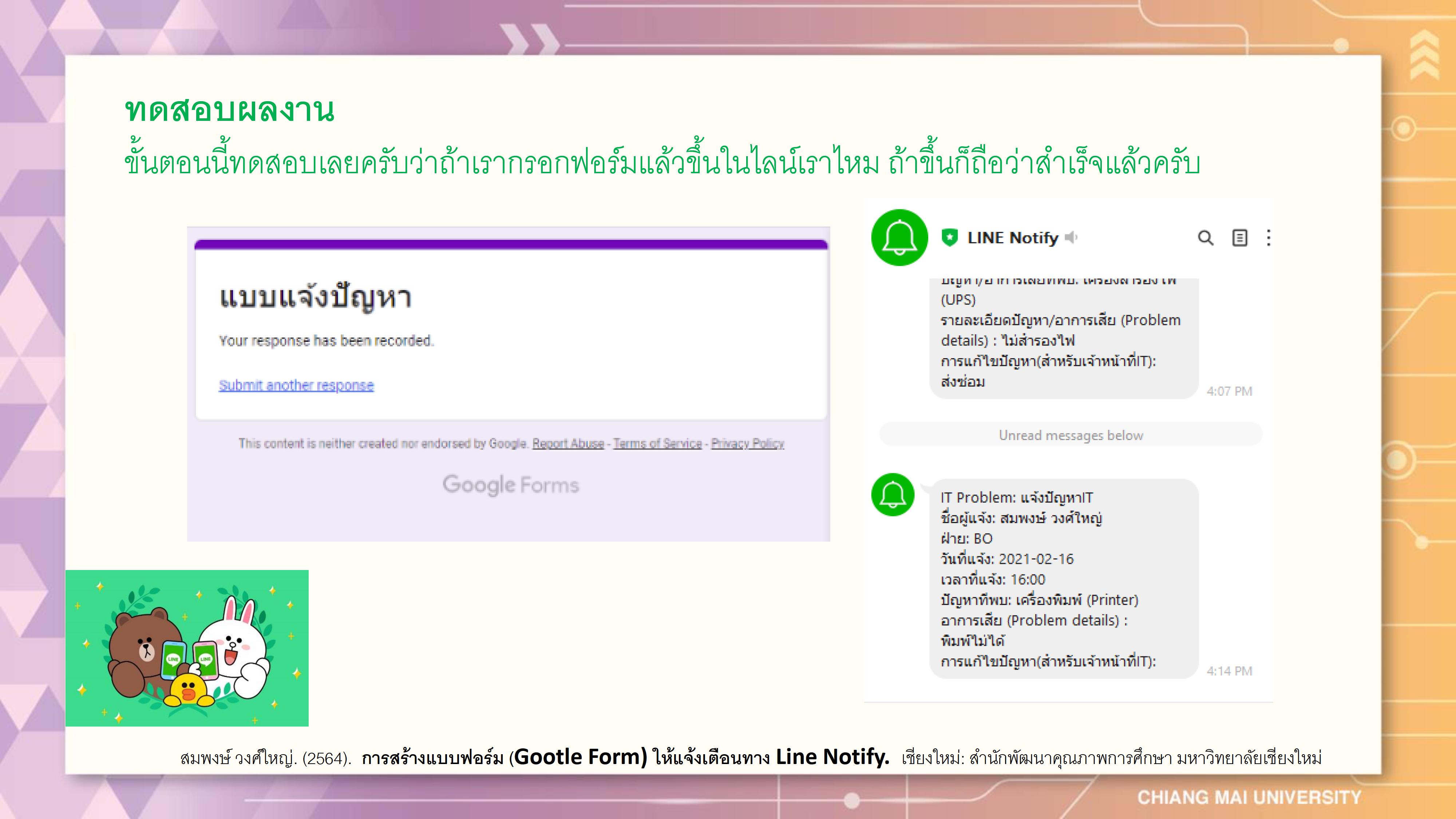
Task: Click the LINE Friends cartoon image
Action: (187, 648)
